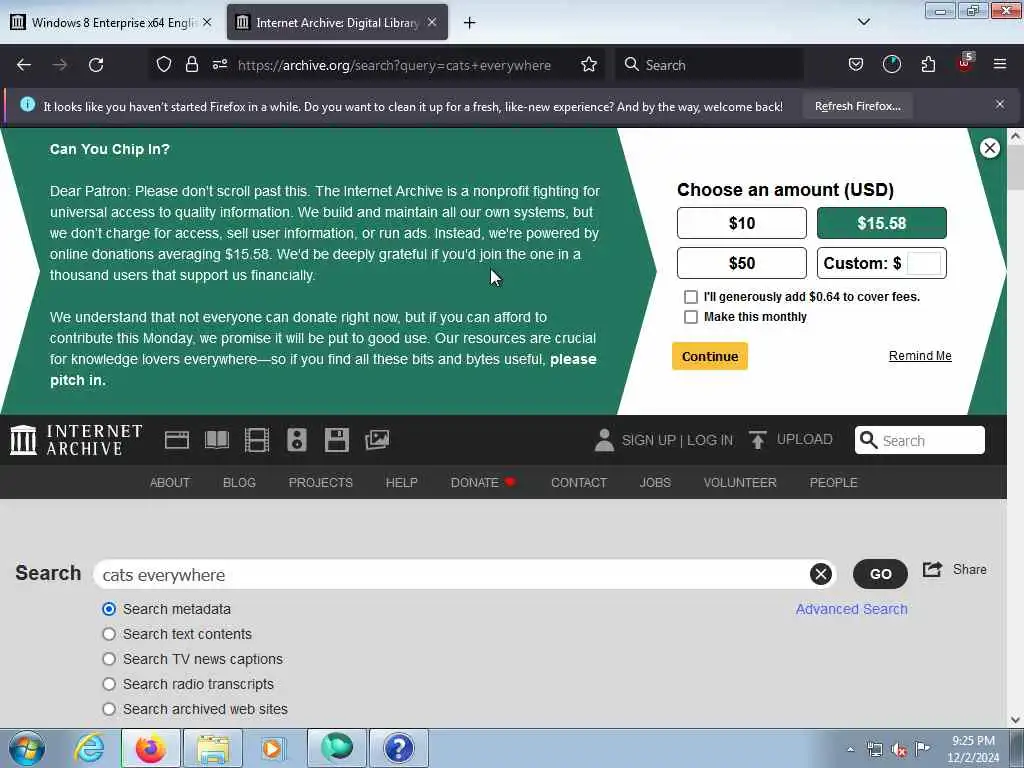Viewport: 1024px width, 768px height.
Task: Open the ABOUT menu item
Action: tap(170, 483)
